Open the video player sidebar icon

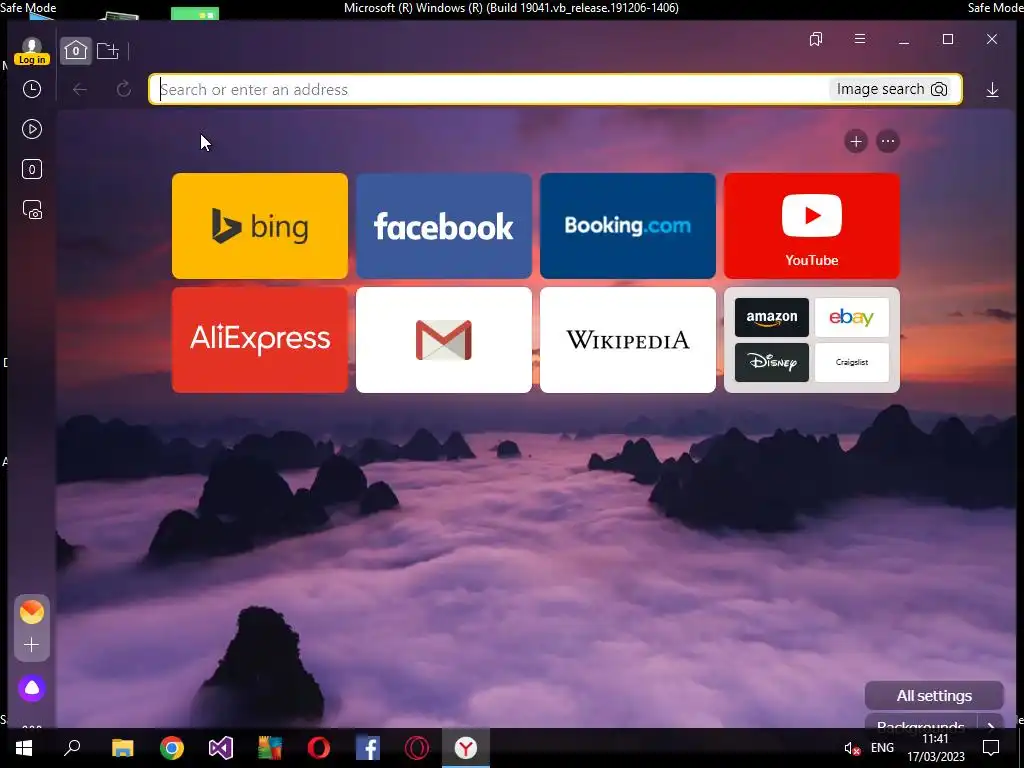31,129
